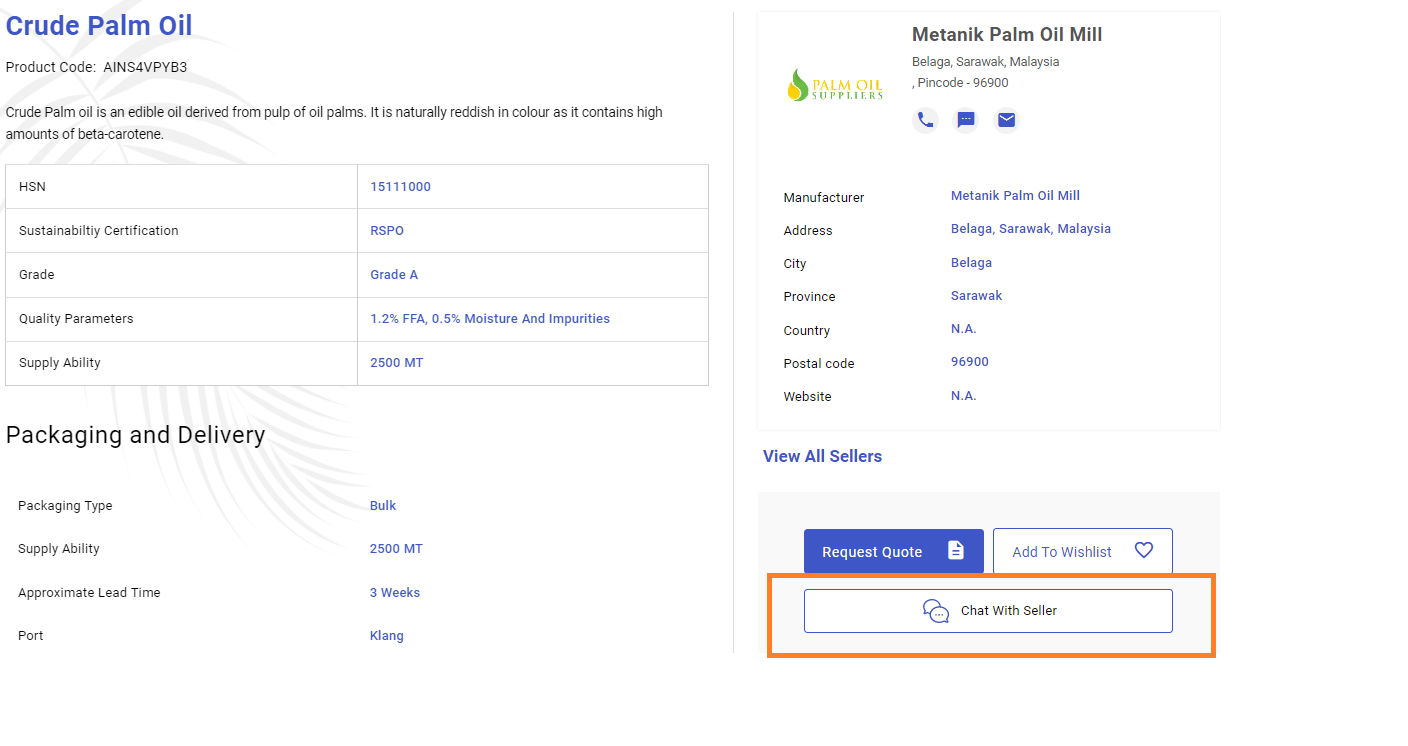
Task: Select the Crude Palm Oil title
Action: [x=99, y=25]
